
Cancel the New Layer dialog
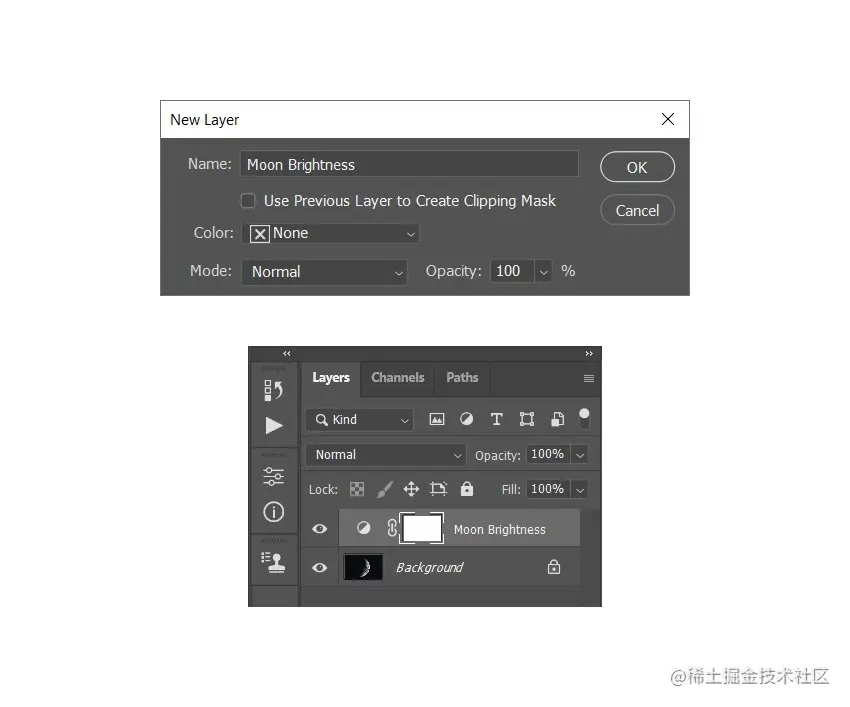point(637,210)
